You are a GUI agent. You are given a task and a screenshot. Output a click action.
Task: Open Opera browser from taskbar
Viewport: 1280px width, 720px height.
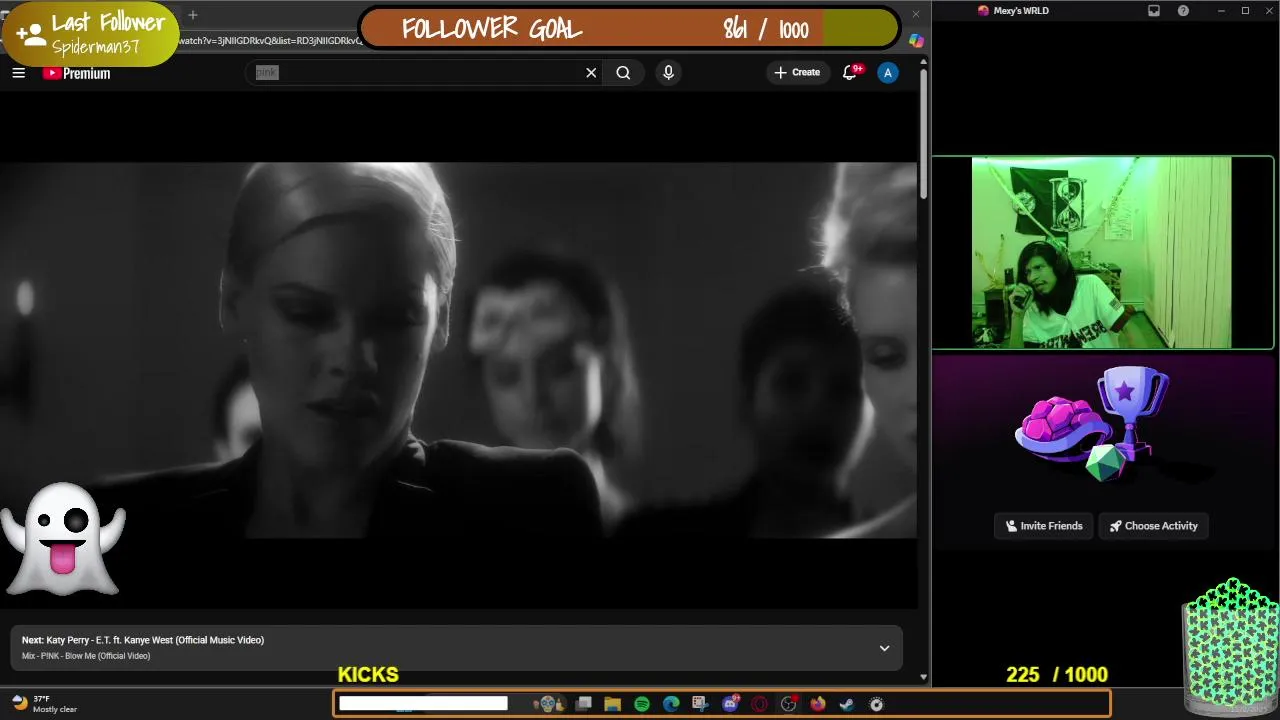click(x=759, y=704)
